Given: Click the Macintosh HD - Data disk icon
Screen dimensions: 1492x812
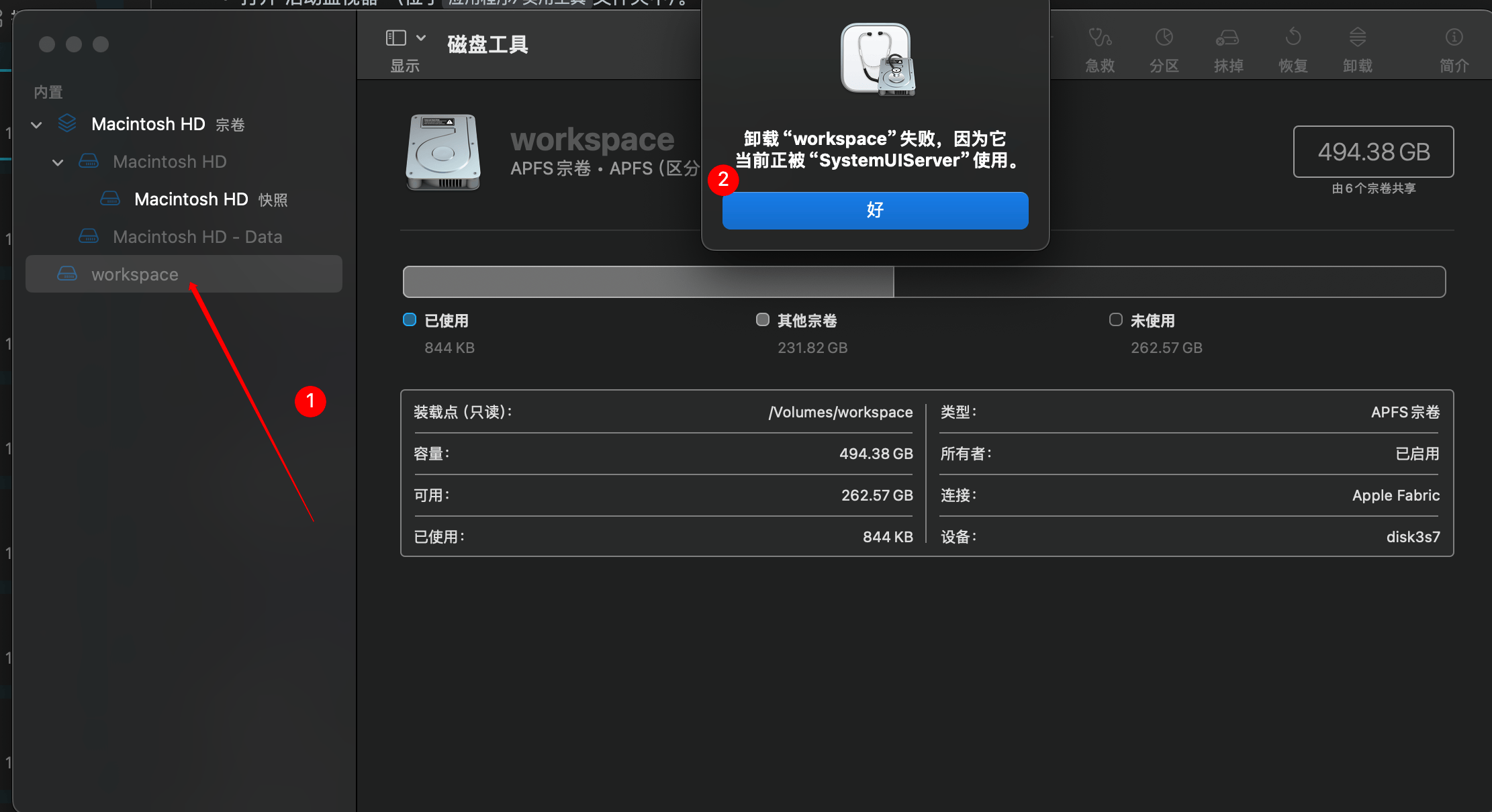Looking at the screenshot, I should pyautogui.click(x=89, y=236).
